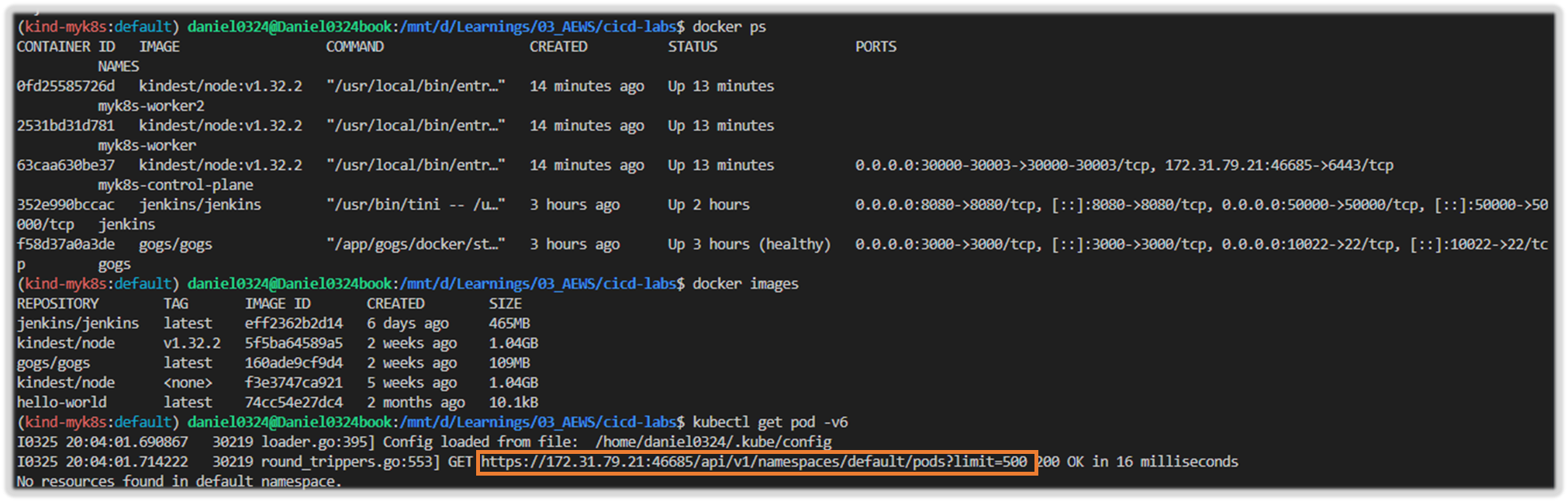Click the v1.32.2 tag in docker images
1568x502 pixels.
click(x=192, y=344)
